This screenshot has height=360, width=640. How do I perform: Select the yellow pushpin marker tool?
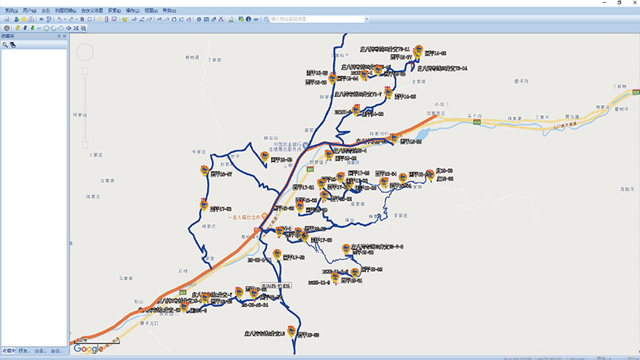pyautogui.click(x=18, y=28)
